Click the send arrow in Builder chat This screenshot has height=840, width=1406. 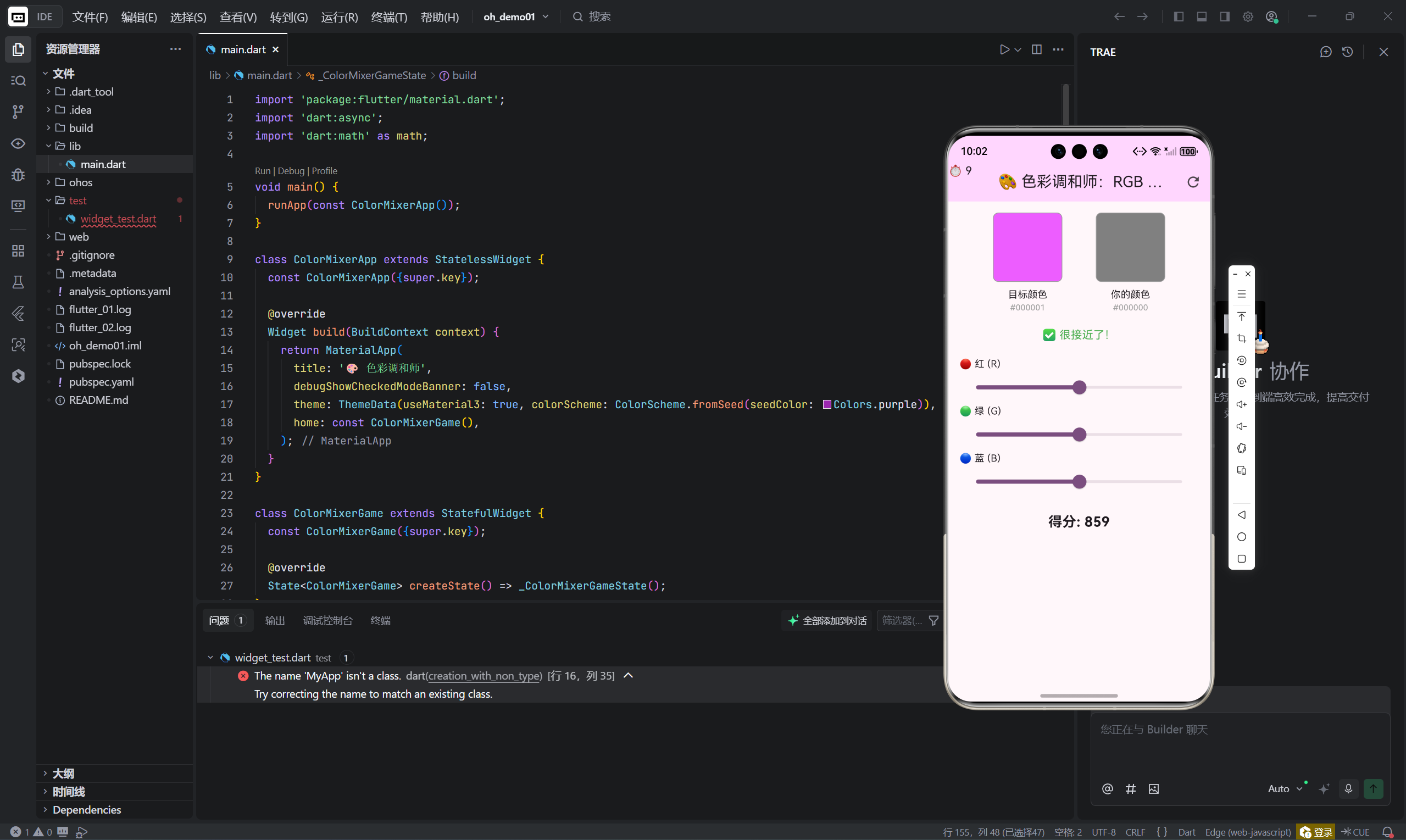1373,788
